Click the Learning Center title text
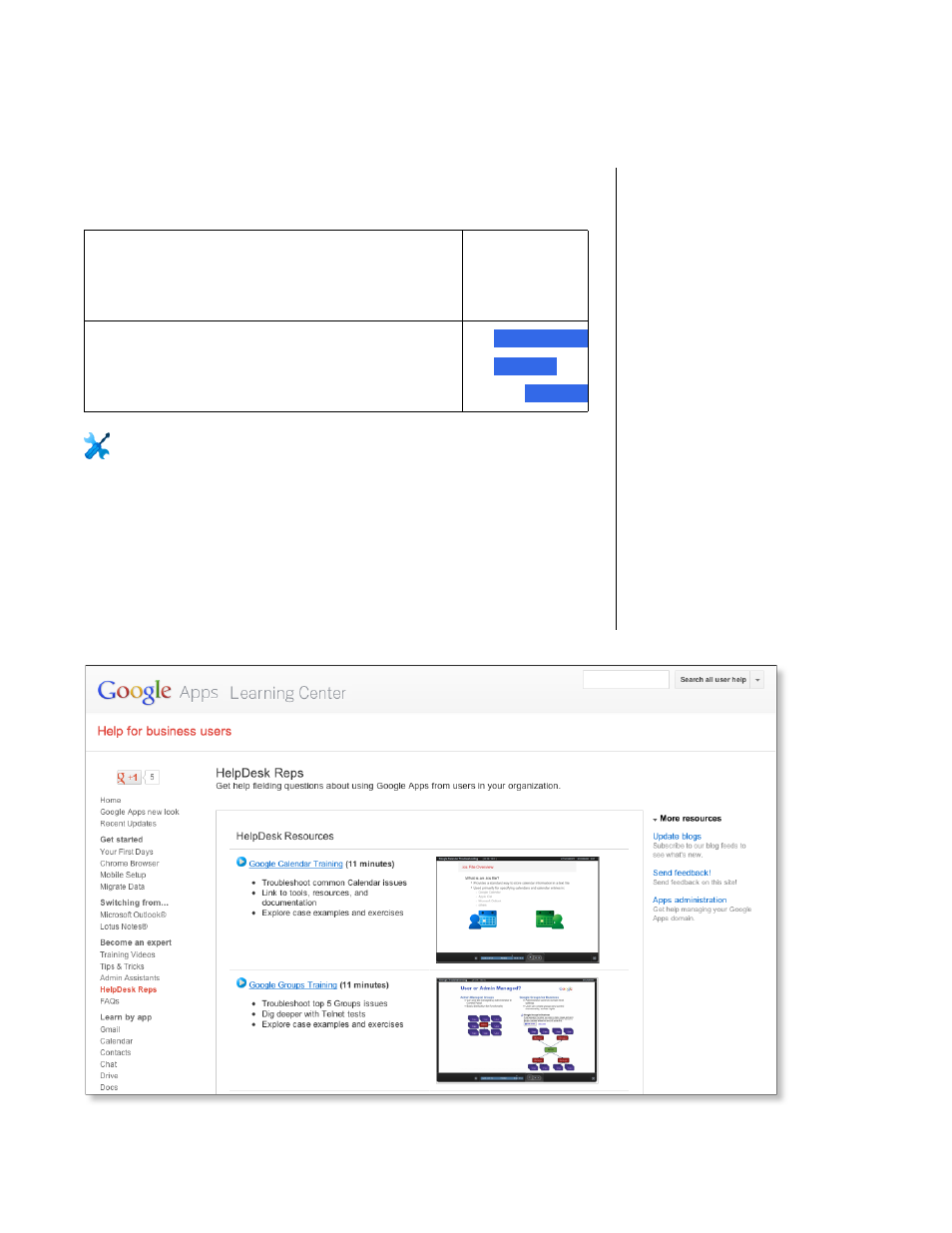The image size is (952, 1233). (287, 693)
